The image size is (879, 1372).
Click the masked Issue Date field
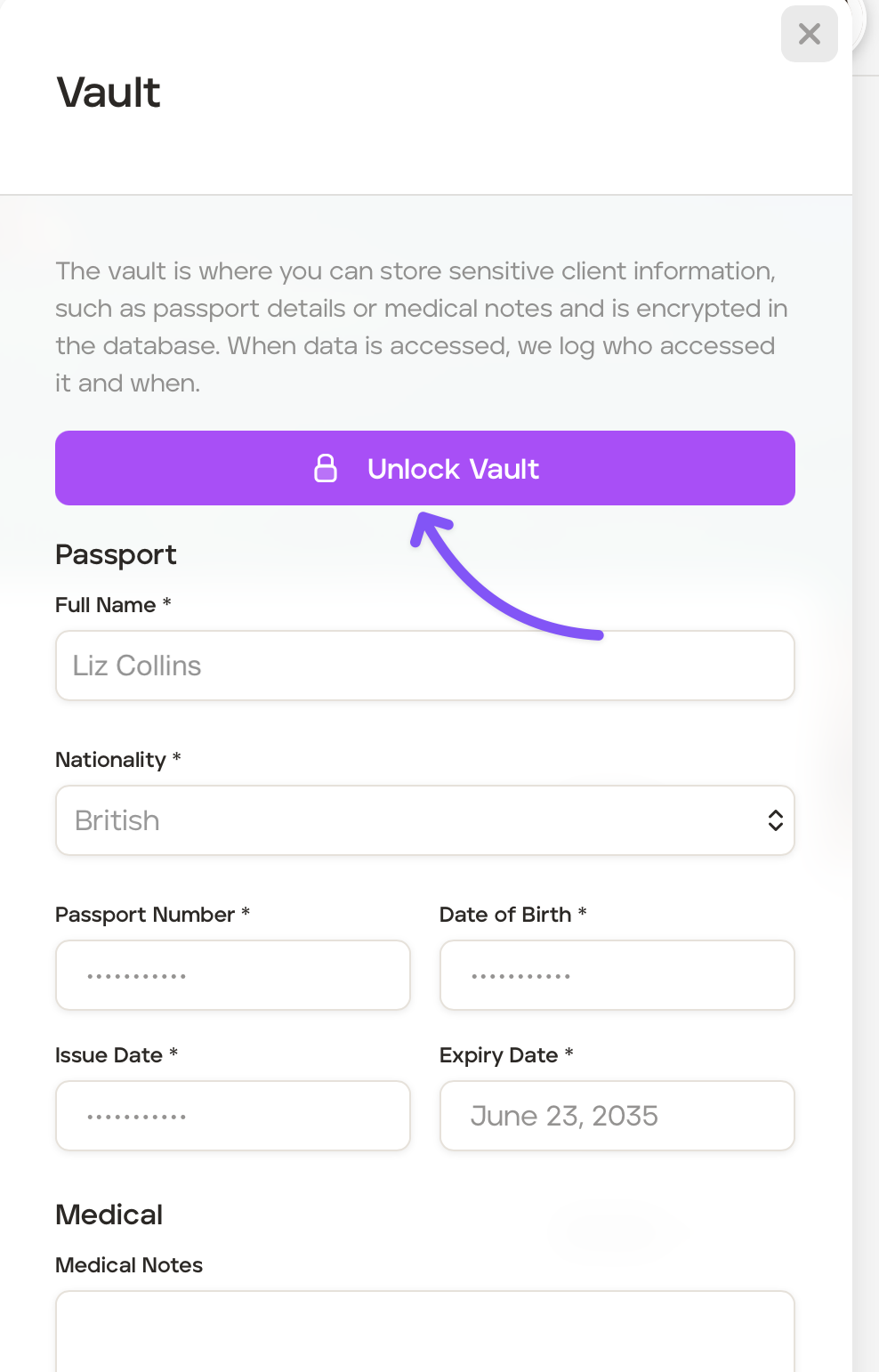click(232, 1116)
